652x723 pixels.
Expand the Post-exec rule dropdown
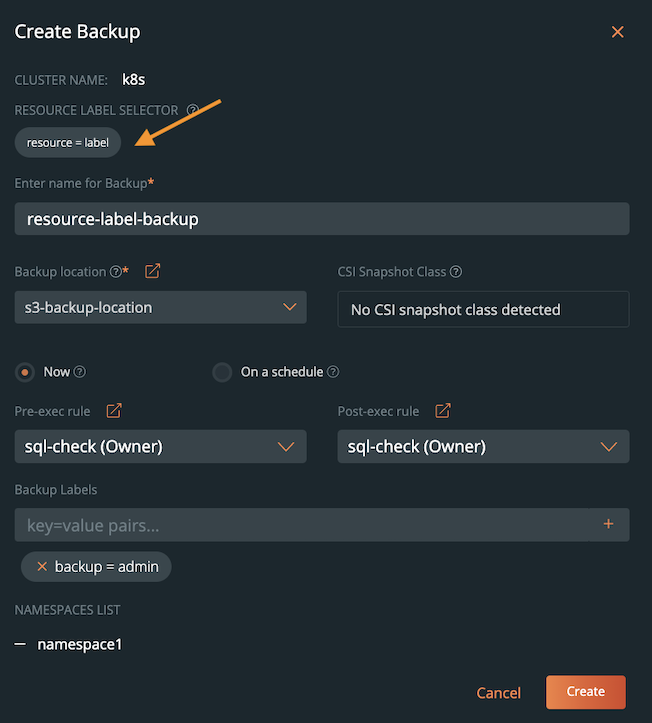point(483,447)
